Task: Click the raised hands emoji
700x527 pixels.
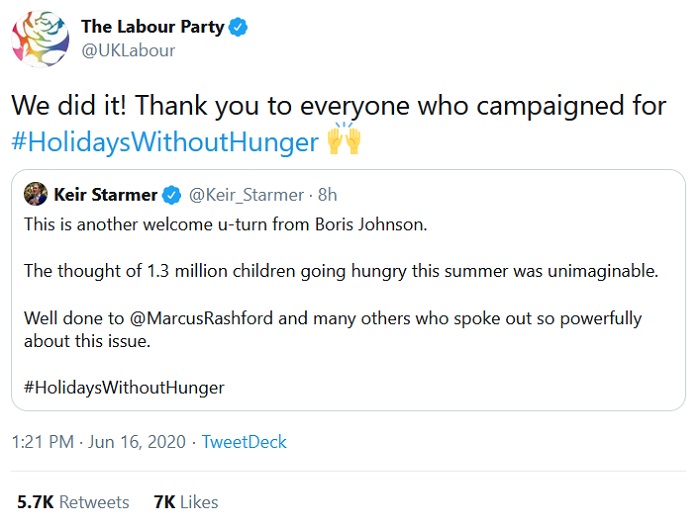Action: (343, 142)
